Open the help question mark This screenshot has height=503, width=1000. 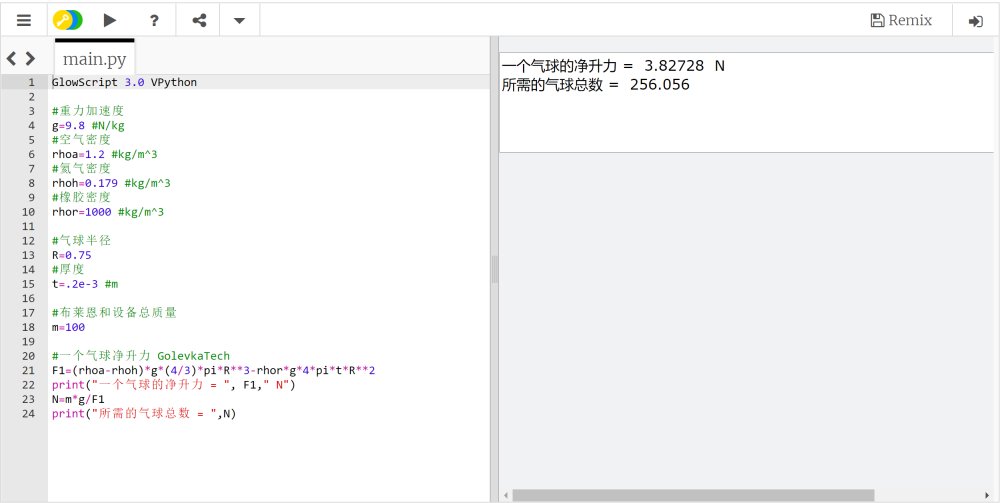(154, 20)
